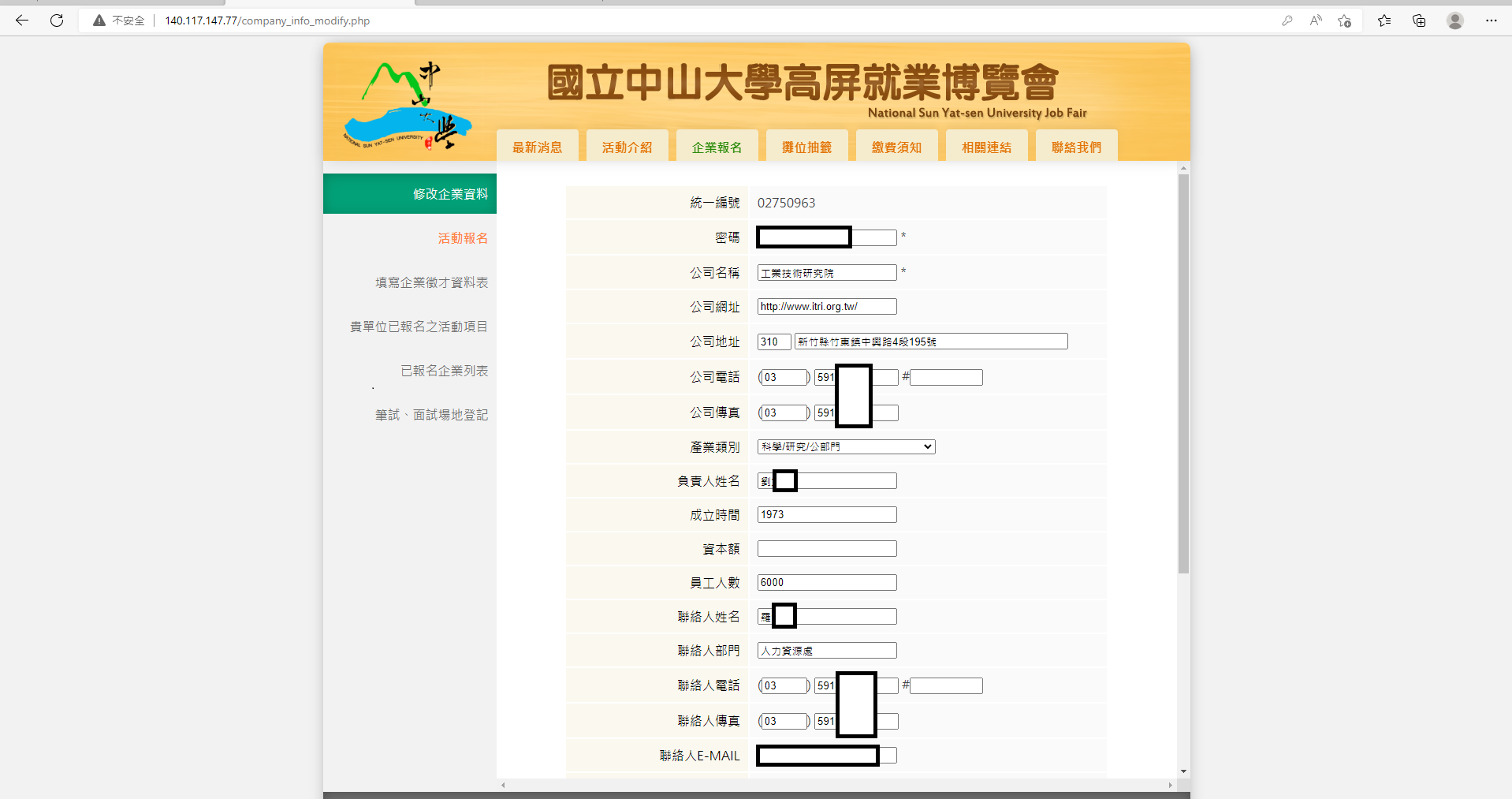
Task: Click the not-secure warning triangle icon
Action: (99, 21)
